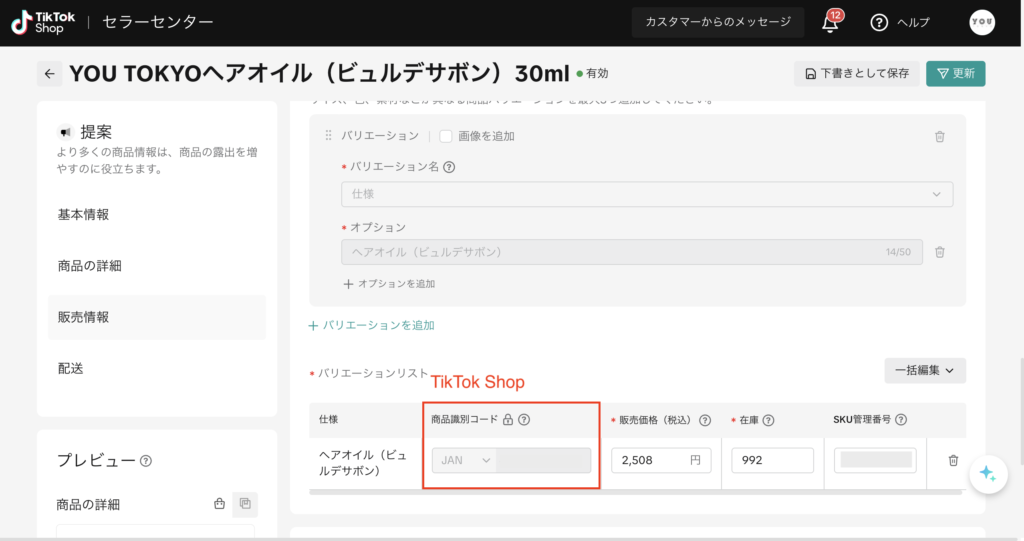Click help icon next to バリエーション名
Screen dimensions: 1024x541
click(x=449, y=167)
